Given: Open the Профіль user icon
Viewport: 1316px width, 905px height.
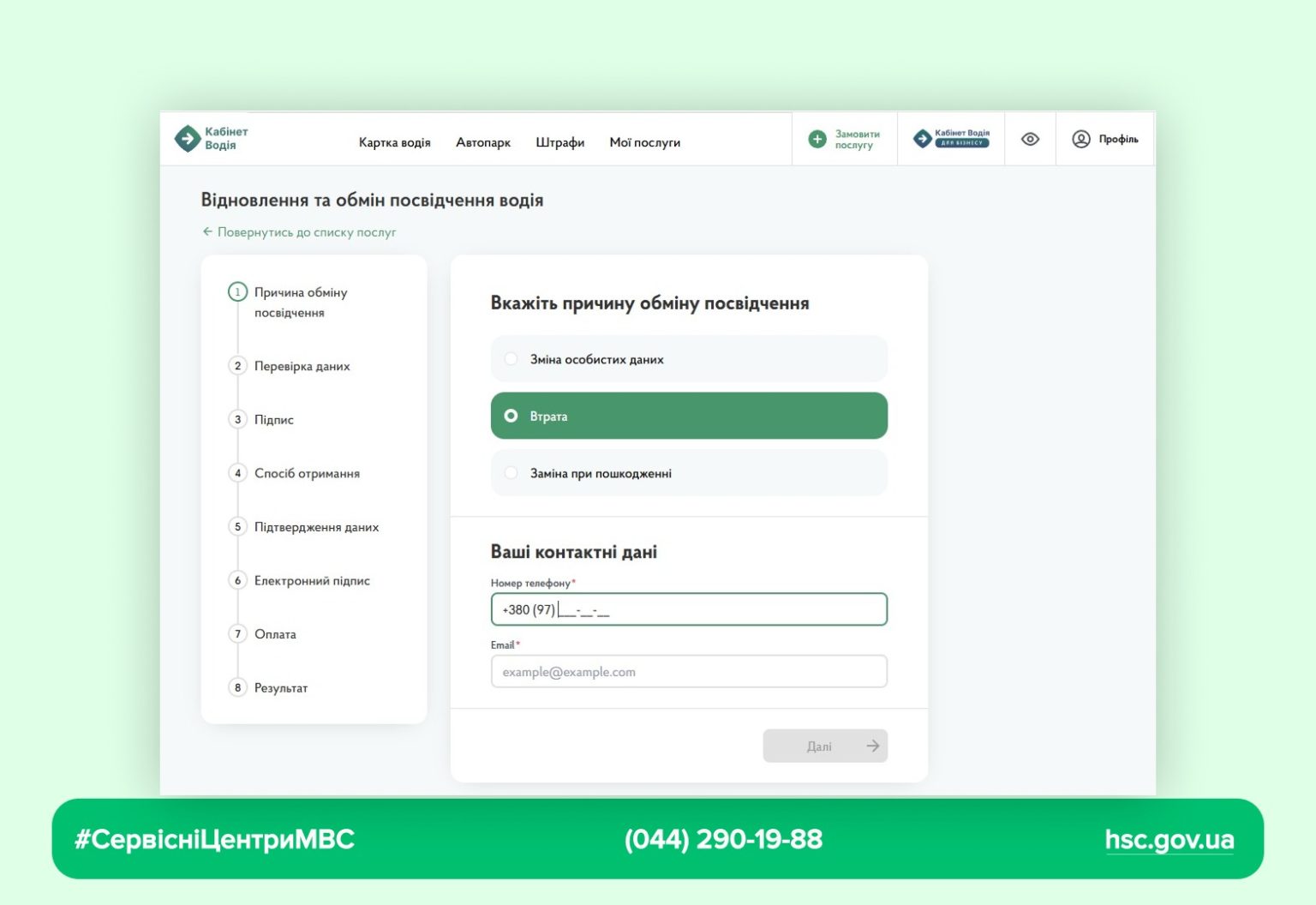Looking at the screenshot, I should pos(1081,139).
